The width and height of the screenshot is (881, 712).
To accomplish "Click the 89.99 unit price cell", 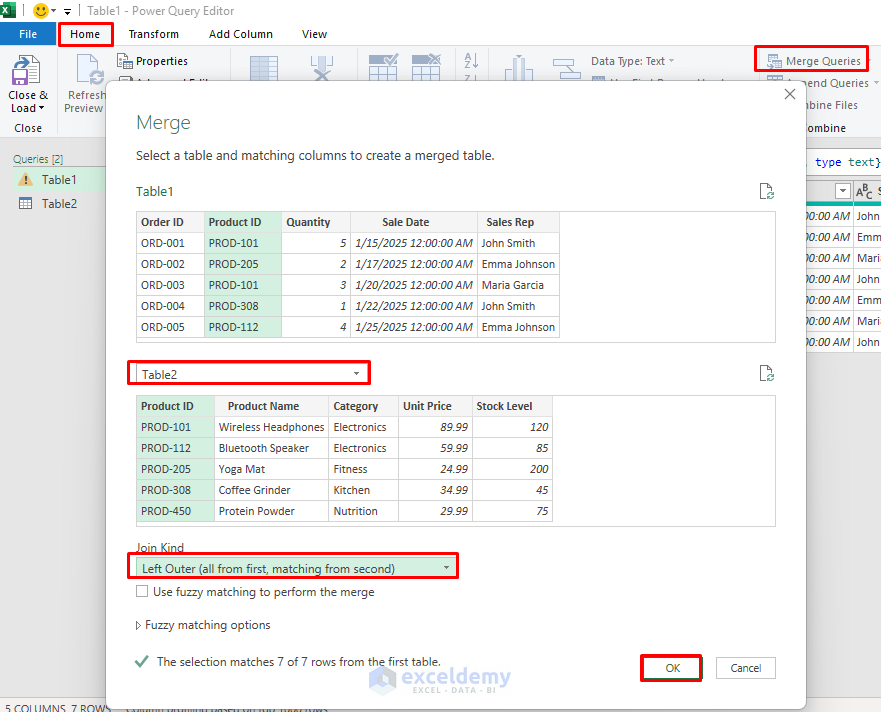I will (x=435, y=427).
